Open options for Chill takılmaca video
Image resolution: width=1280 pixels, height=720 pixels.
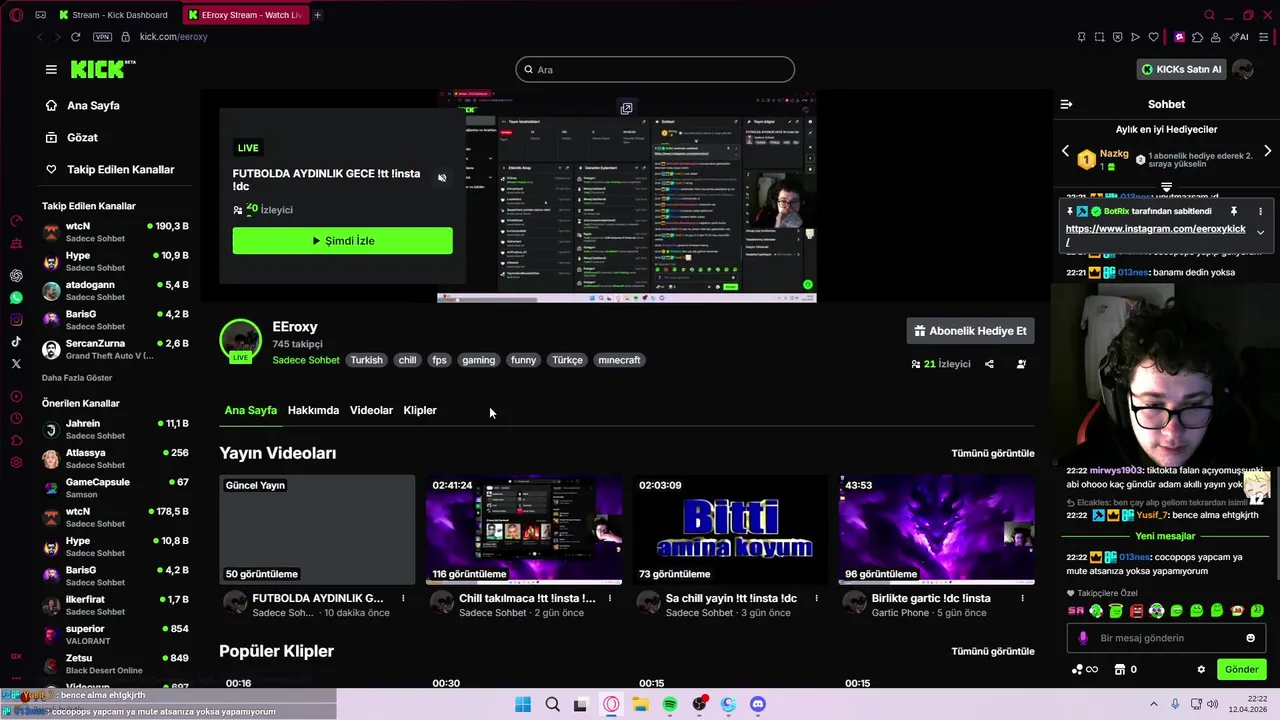click(x=610, y=598)
